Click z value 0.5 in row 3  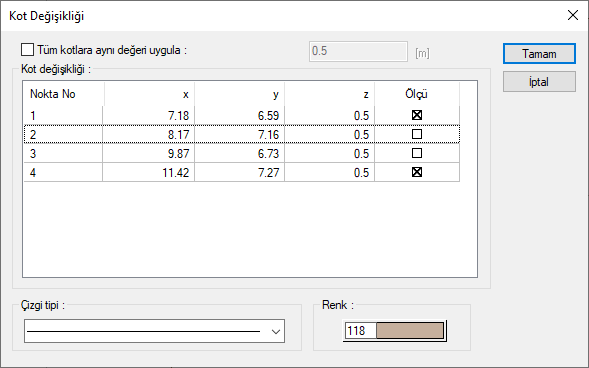click(x=329, y=153)
